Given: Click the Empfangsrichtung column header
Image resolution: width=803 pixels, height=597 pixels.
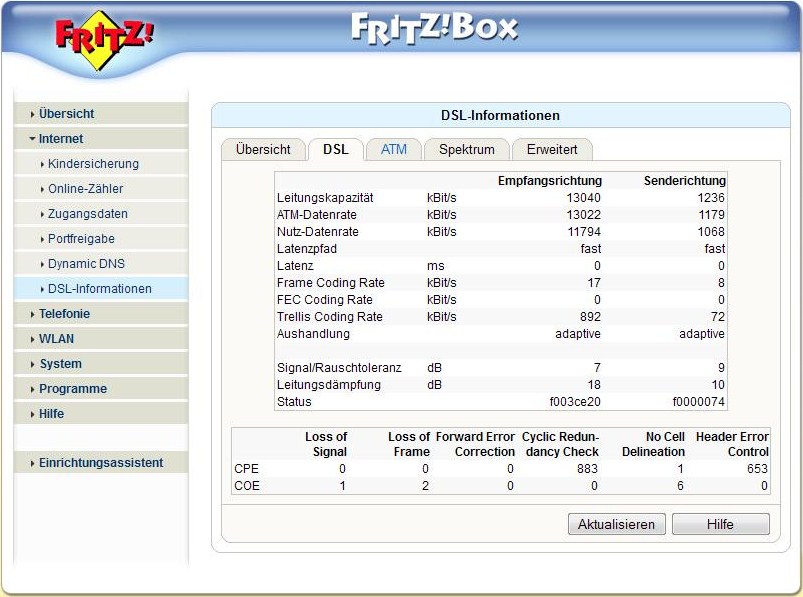Looking at the screenshot, I should (550, 181).
